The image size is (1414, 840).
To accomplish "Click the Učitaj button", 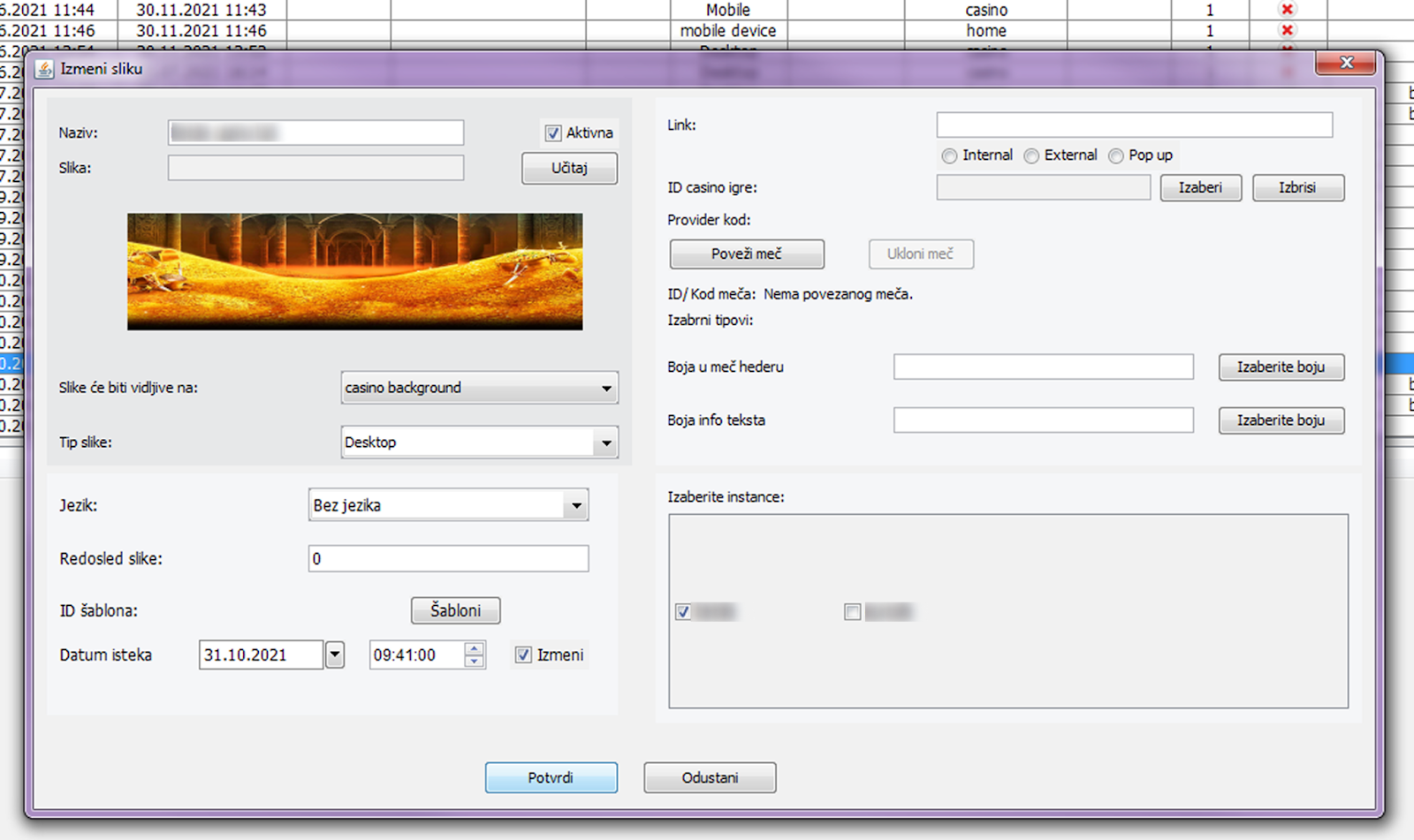I will pyautogui.click(x=569, y=168).
